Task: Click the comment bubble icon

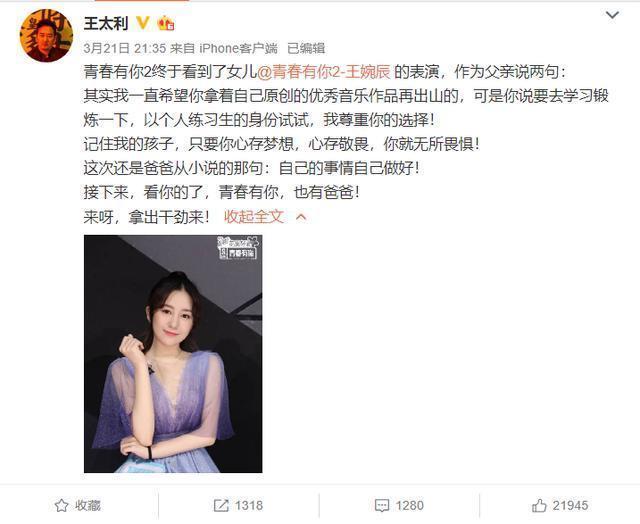Action: (x=382, y=506)
